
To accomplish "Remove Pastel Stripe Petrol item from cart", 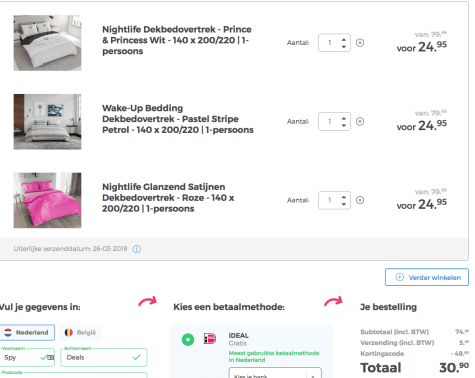I will pos(360,121).
